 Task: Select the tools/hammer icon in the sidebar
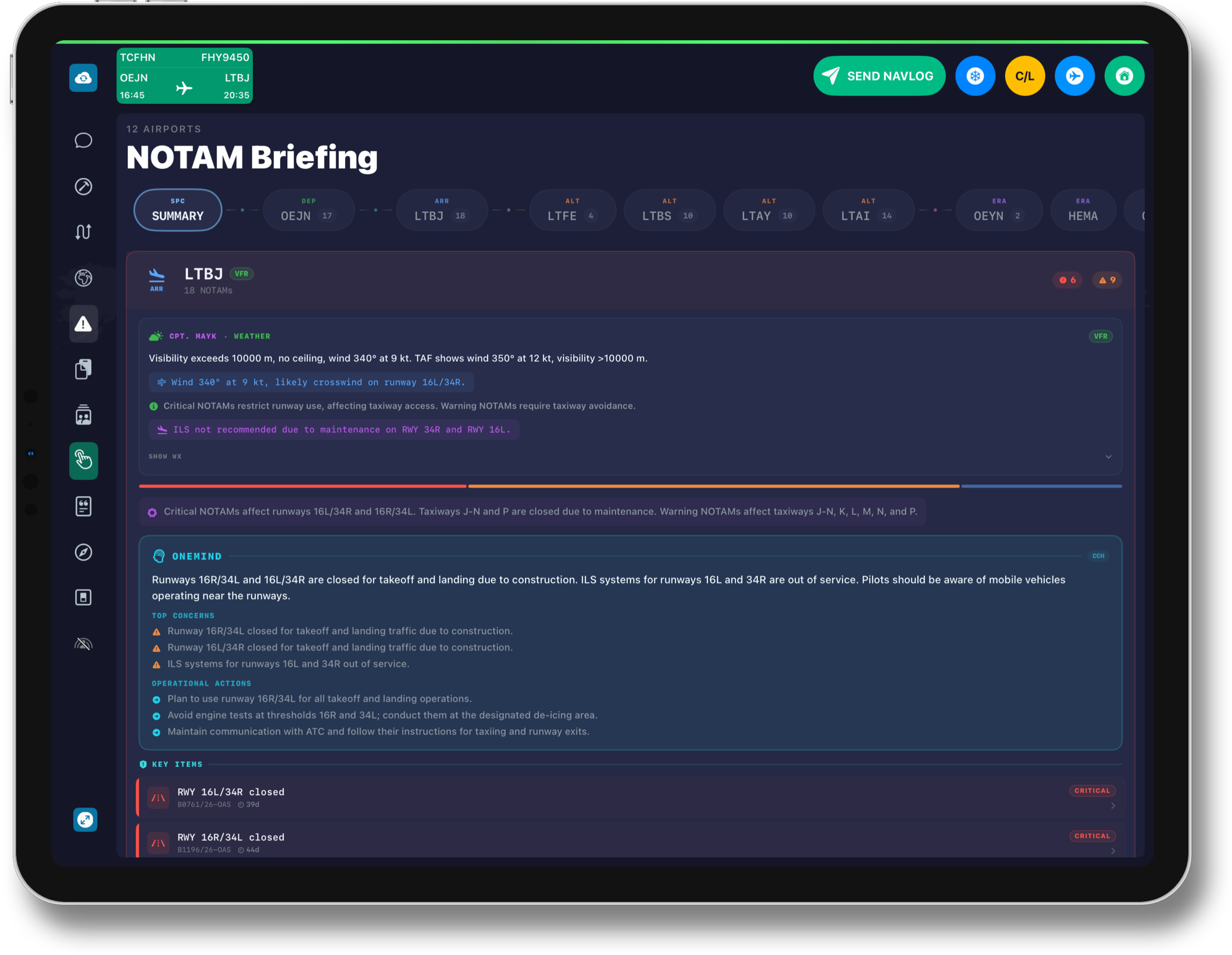coord(84,187)
